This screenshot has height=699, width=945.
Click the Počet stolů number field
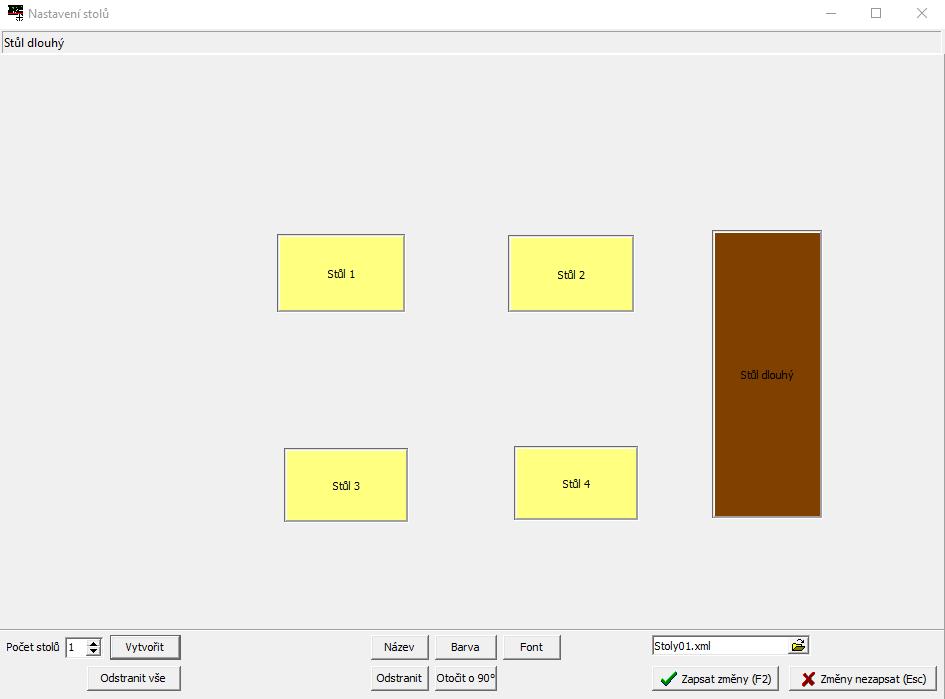(x=77, y=647)
